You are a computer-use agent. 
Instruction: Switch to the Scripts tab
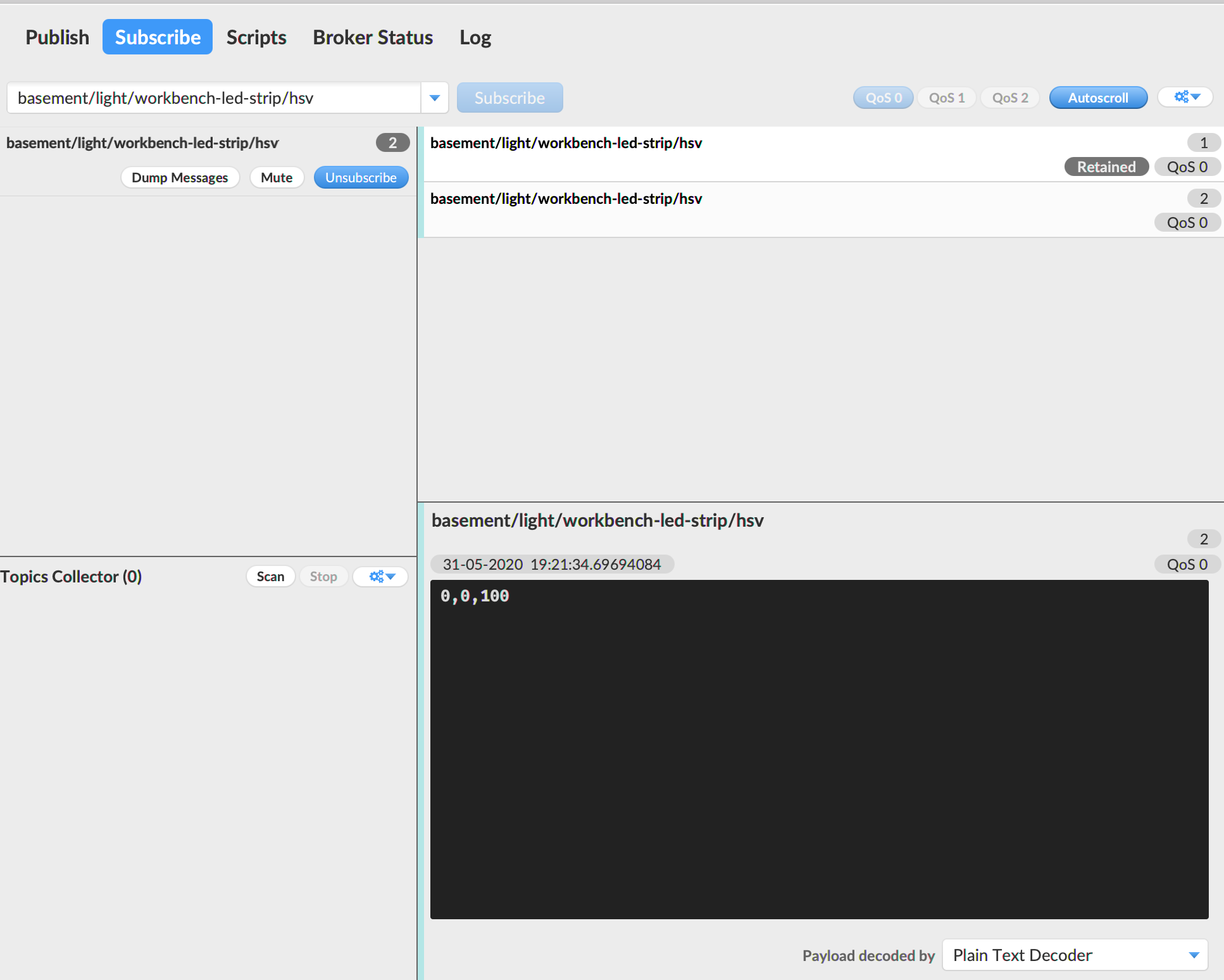(256, 37)
